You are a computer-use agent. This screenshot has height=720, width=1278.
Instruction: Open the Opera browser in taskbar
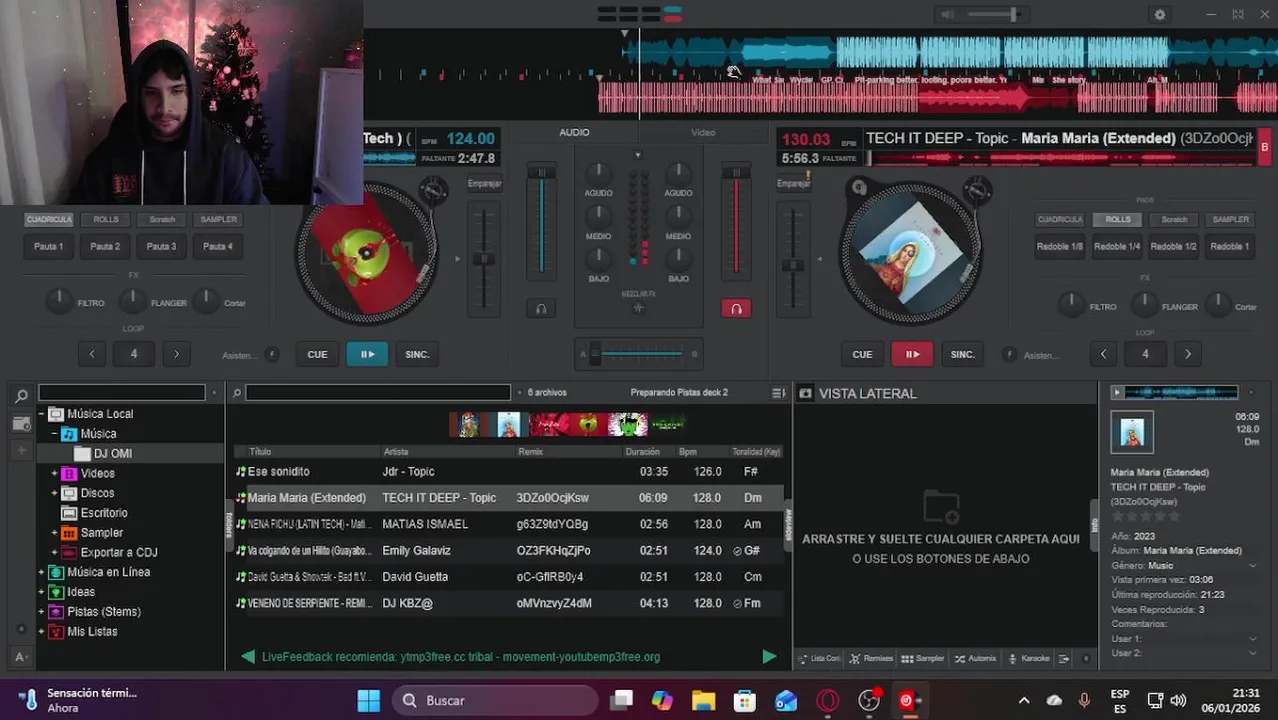pyautogui.click(x=827, y=700)
